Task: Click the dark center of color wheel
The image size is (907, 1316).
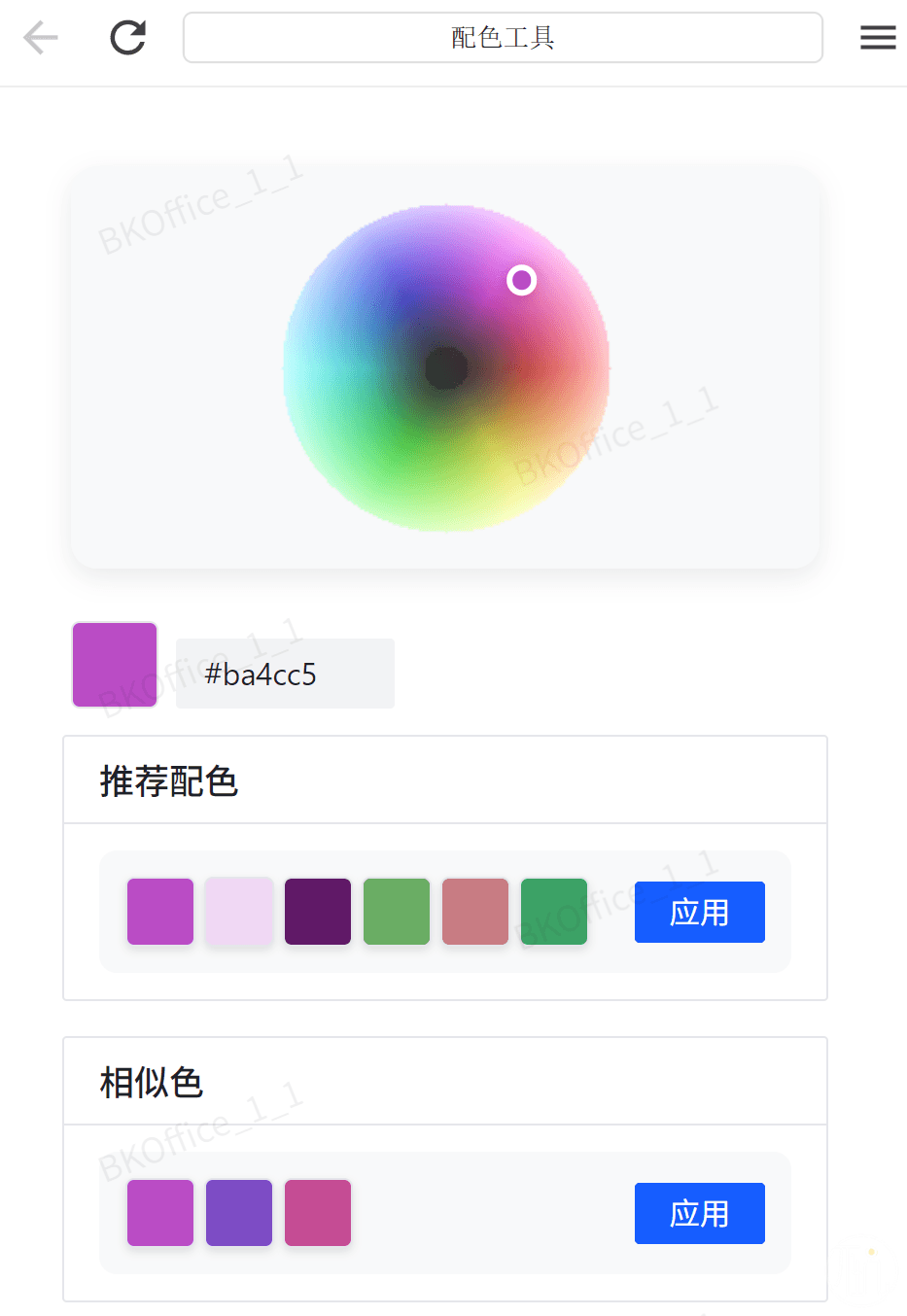Action: pos(446,368)
